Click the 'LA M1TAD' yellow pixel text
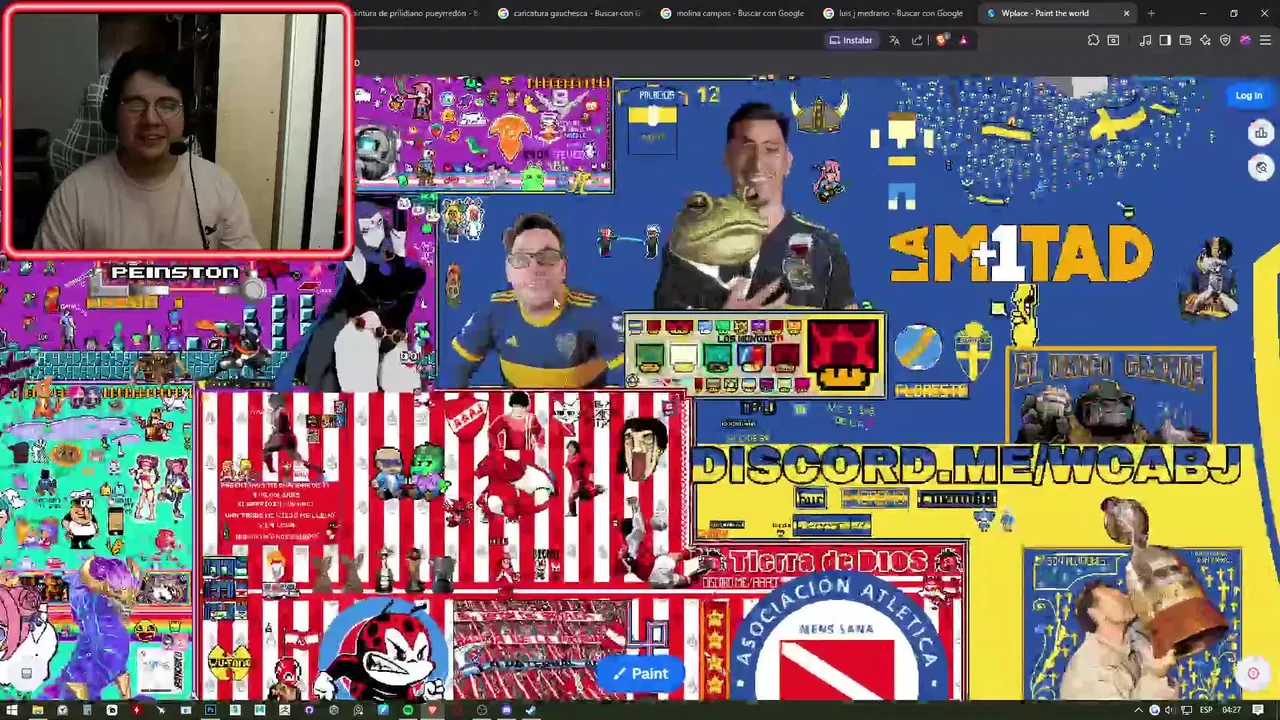The image size is (1280, 720). point(1021,254)
